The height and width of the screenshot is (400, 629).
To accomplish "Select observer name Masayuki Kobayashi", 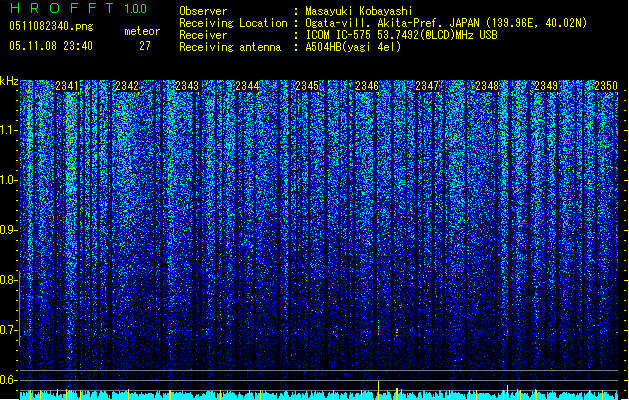I will pos(359,11).
